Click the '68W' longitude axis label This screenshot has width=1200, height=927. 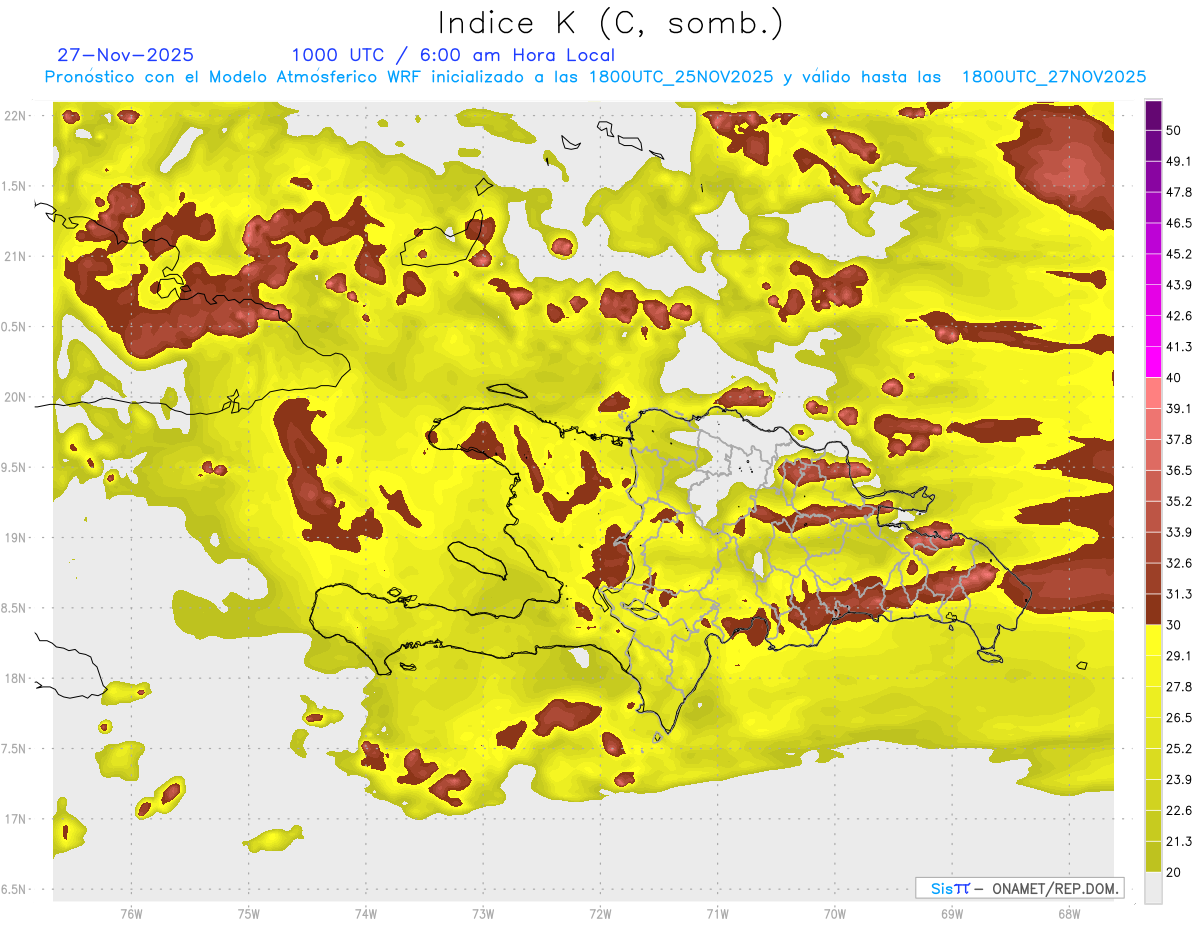click(x=1068, y=914)
